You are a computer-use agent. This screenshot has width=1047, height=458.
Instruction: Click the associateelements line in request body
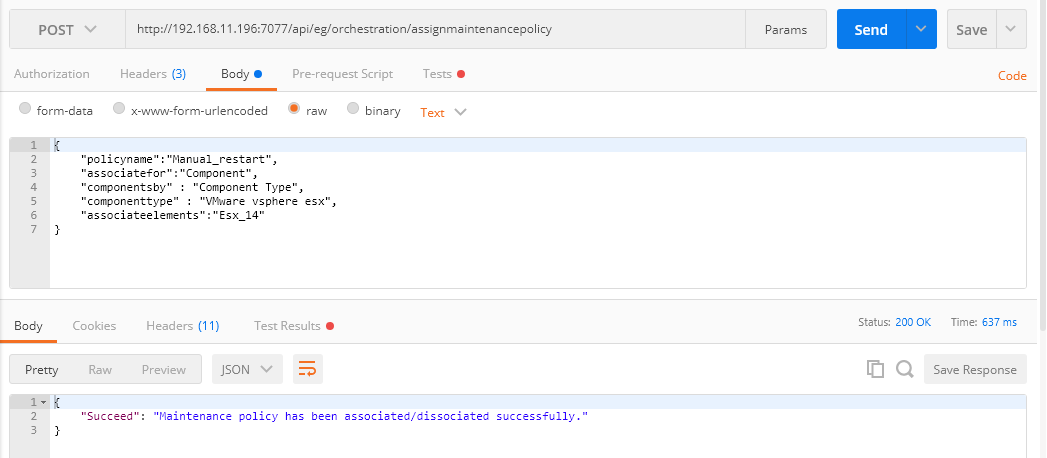172,215
